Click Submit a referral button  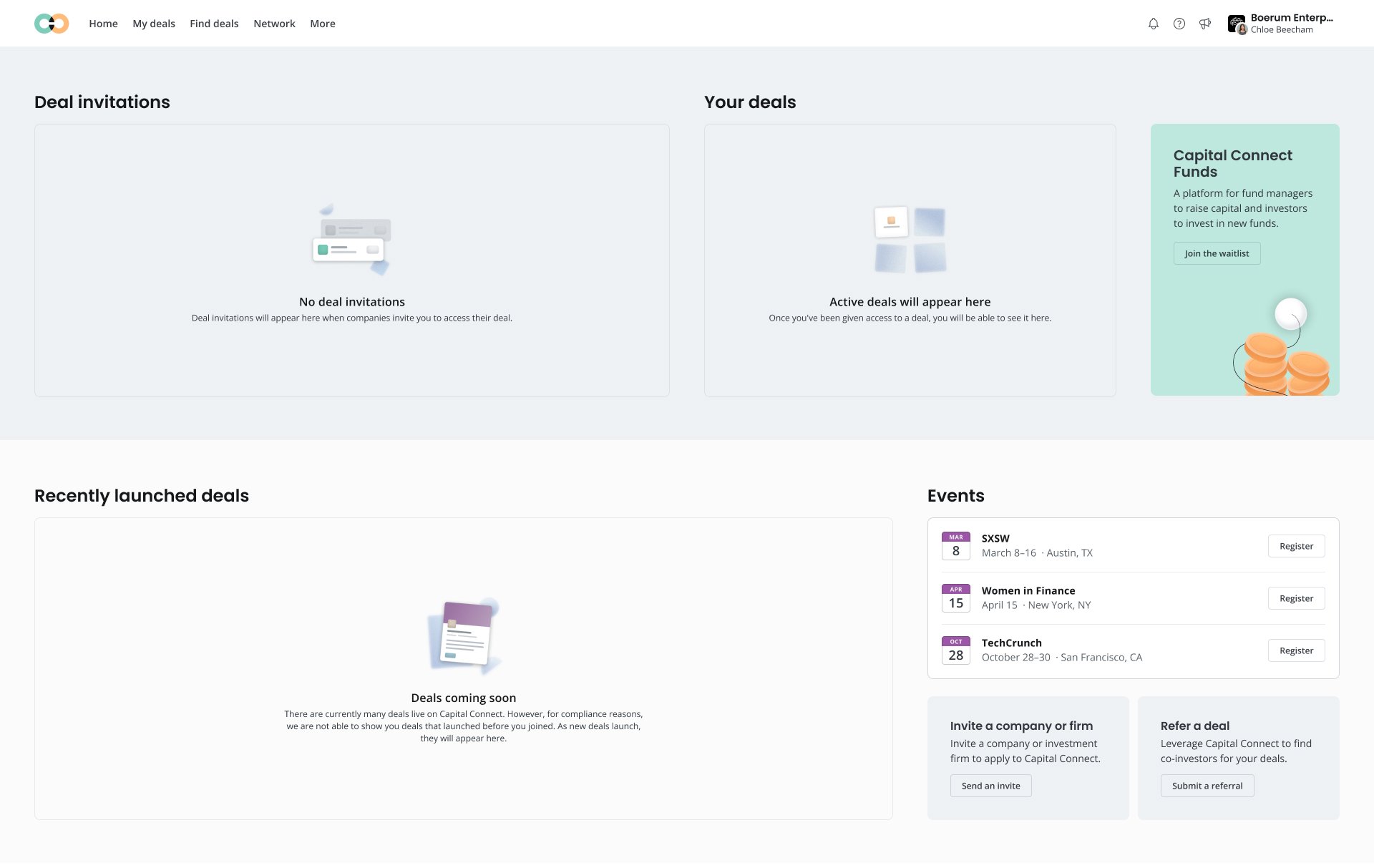pyautogui.click(x=1207, y=786)
